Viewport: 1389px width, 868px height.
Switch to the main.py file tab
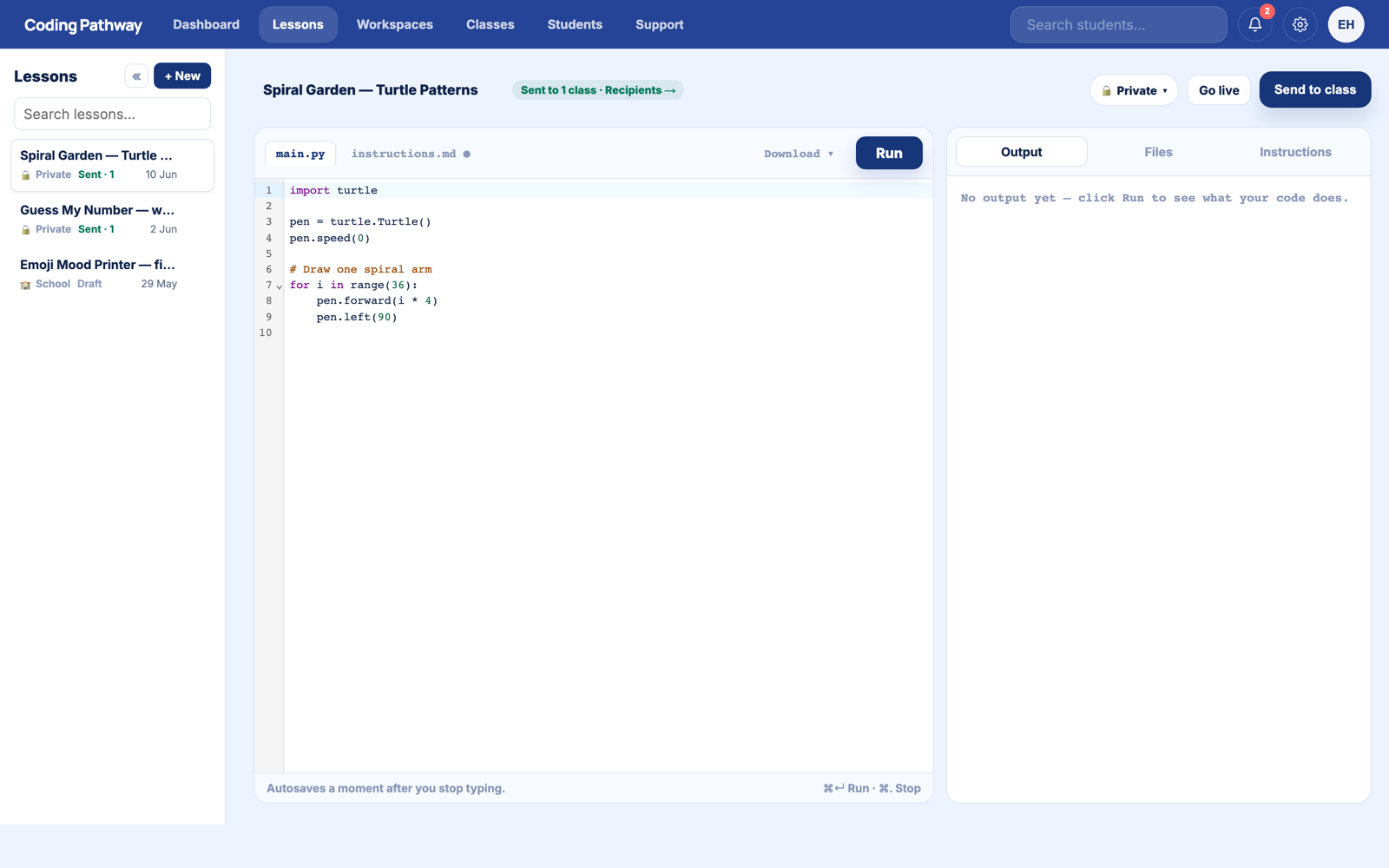300,154
